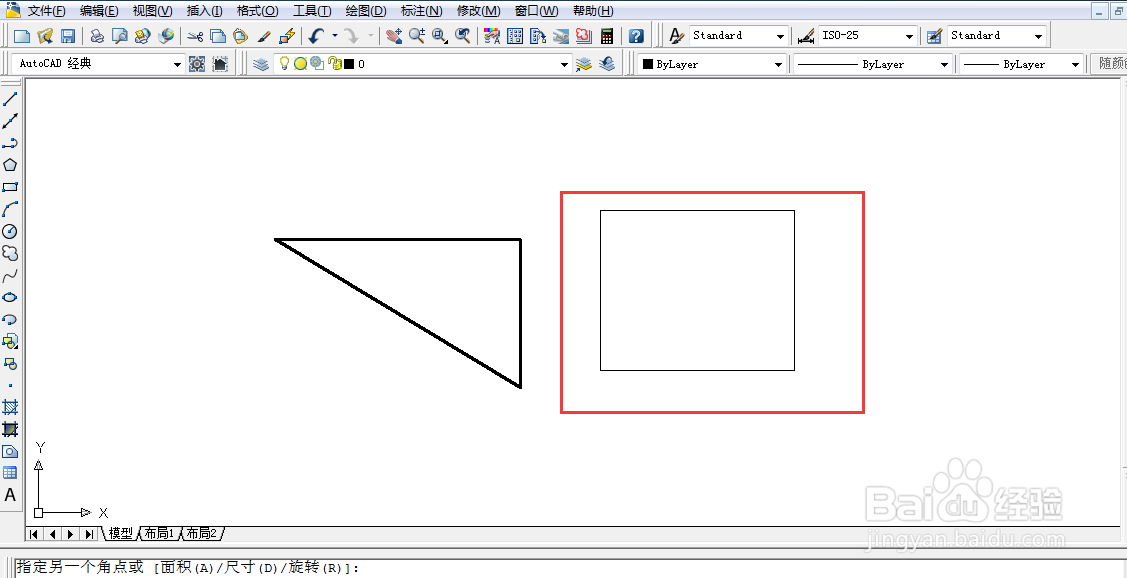Open the AutoCAD 经典 workspace dropdown

coord(178,65)
